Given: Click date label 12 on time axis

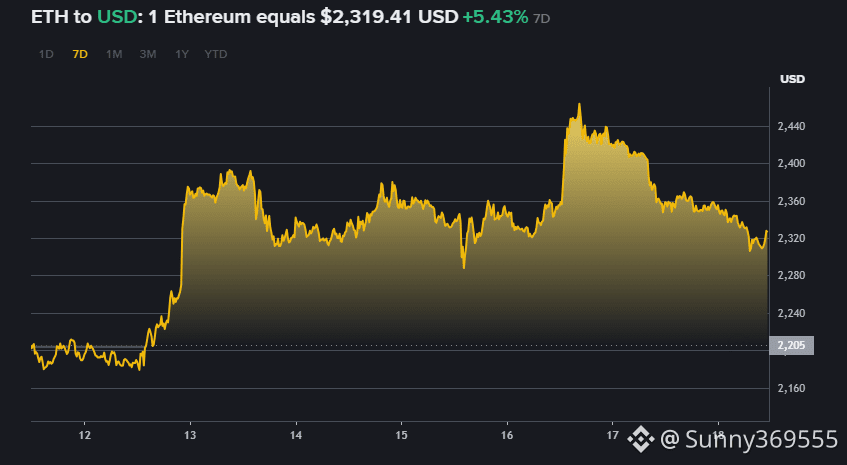Looking at the screenshot, I should 84,436.
